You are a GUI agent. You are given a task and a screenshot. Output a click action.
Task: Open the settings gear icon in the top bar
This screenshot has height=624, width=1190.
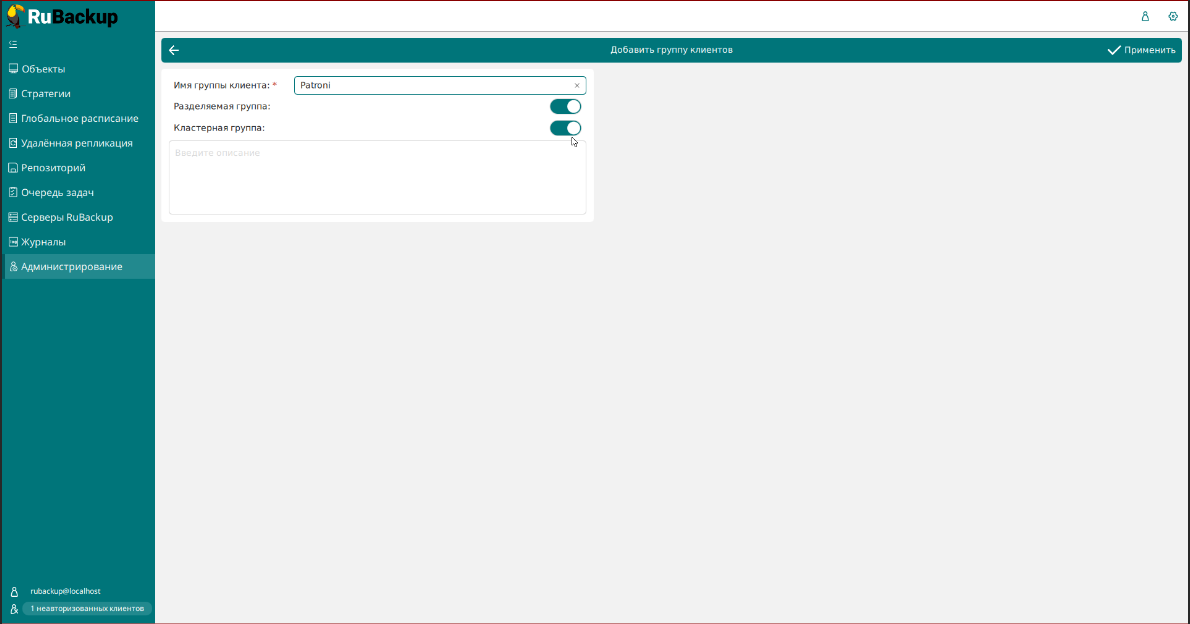[1173, 16]
